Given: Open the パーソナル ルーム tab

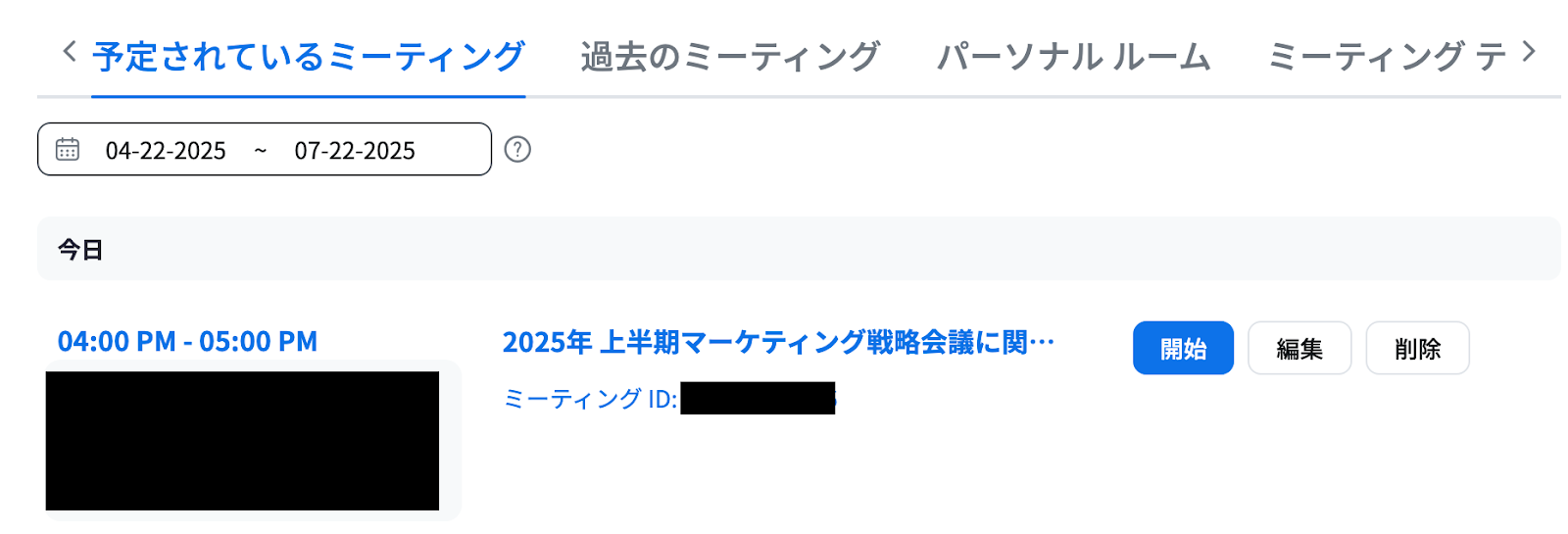Looking at the screenshot, I should 1074,57.
